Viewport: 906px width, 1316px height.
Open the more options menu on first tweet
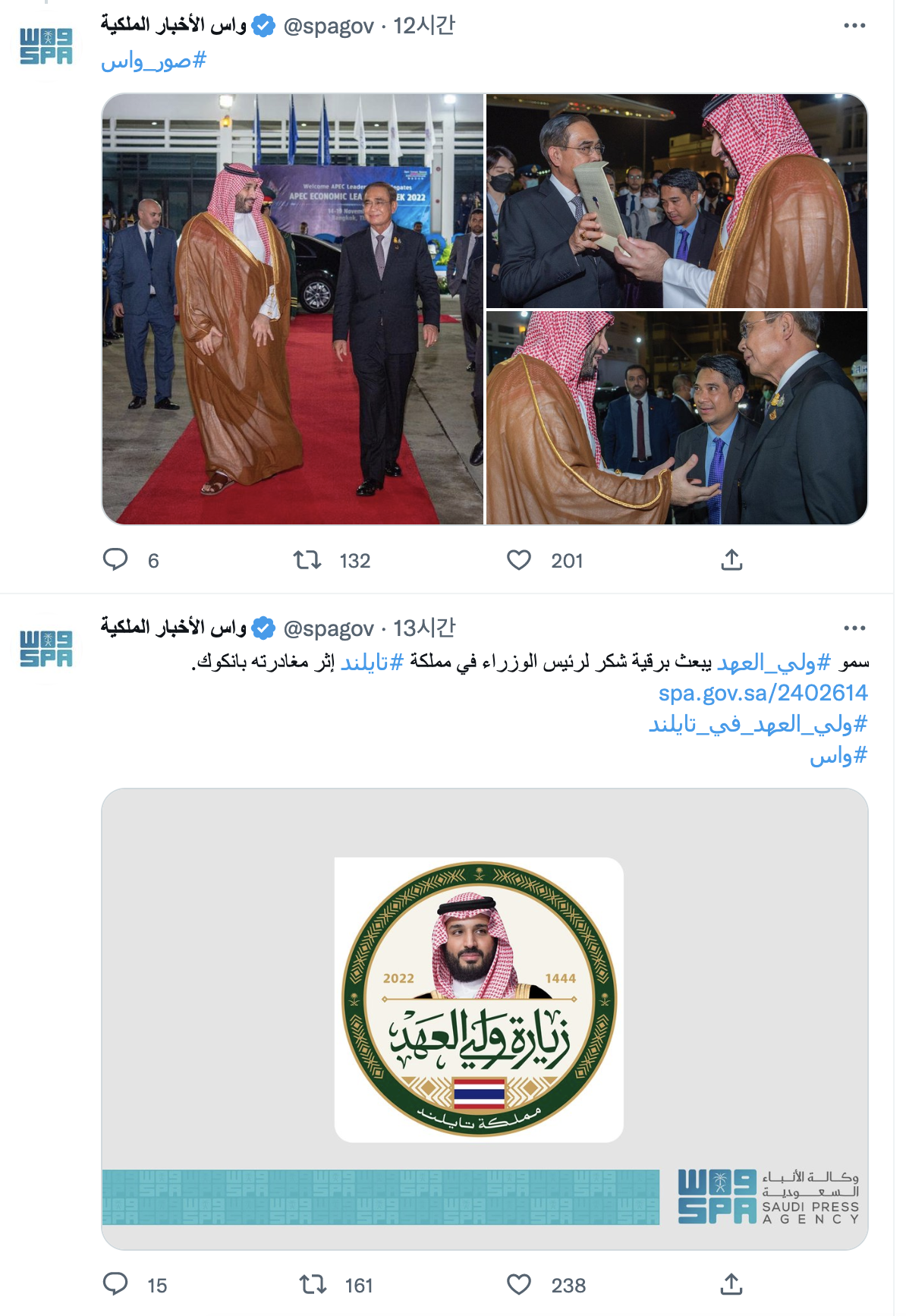click(854, 26)
